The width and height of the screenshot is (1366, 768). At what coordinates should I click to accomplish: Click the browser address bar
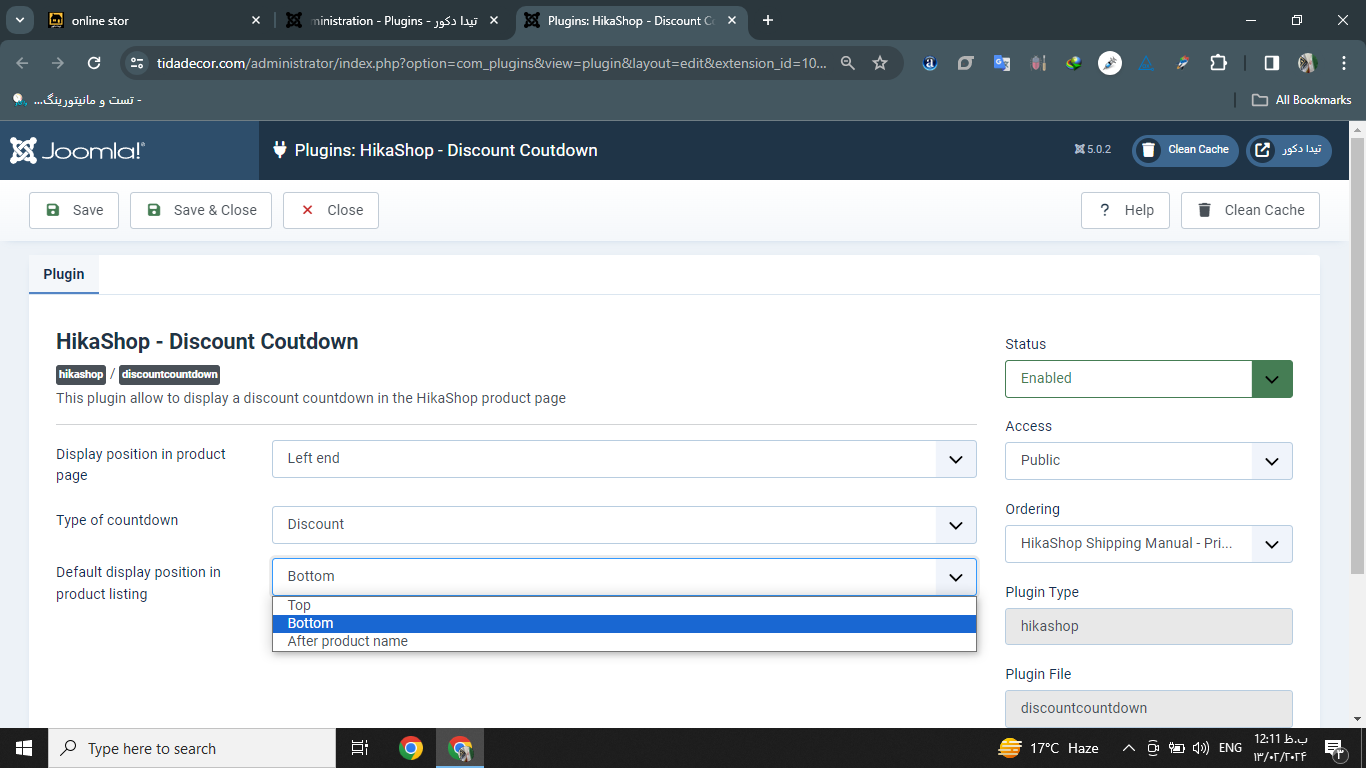pos(492,63)
